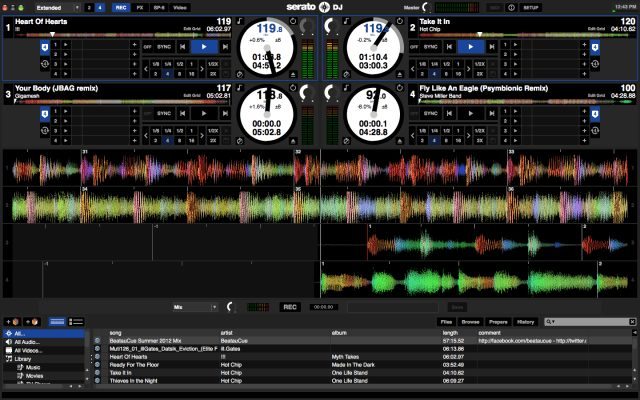Open the Extended display mode dropdown
The width and height of the screenshot is (640, 400).
click(58, 8)
